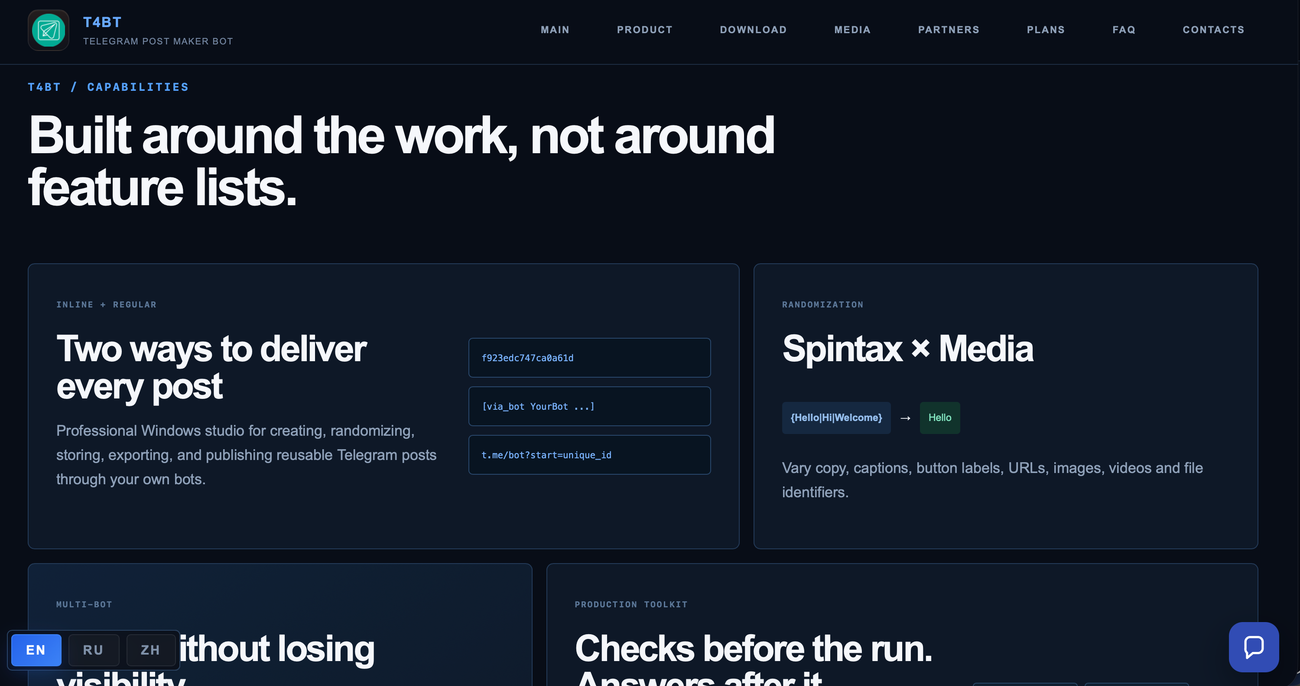Open the PARTNERS nav item
The image size is (1300, 686).
click(949, 30)
